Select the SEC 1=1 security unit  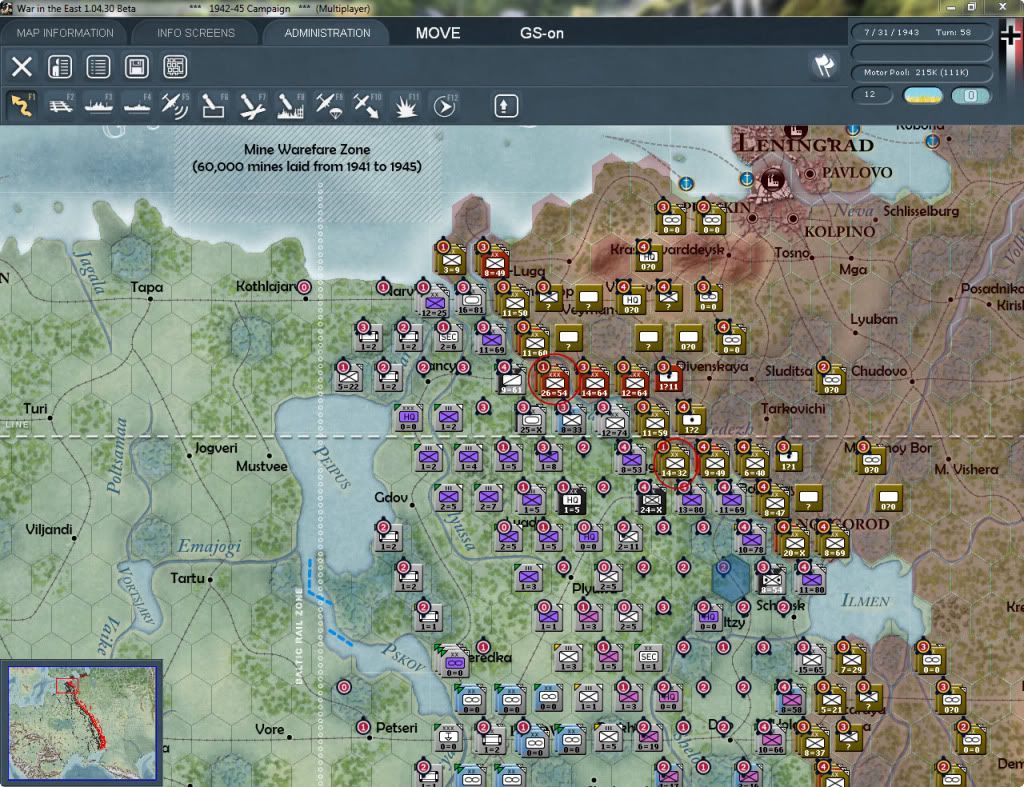[648, 658]
